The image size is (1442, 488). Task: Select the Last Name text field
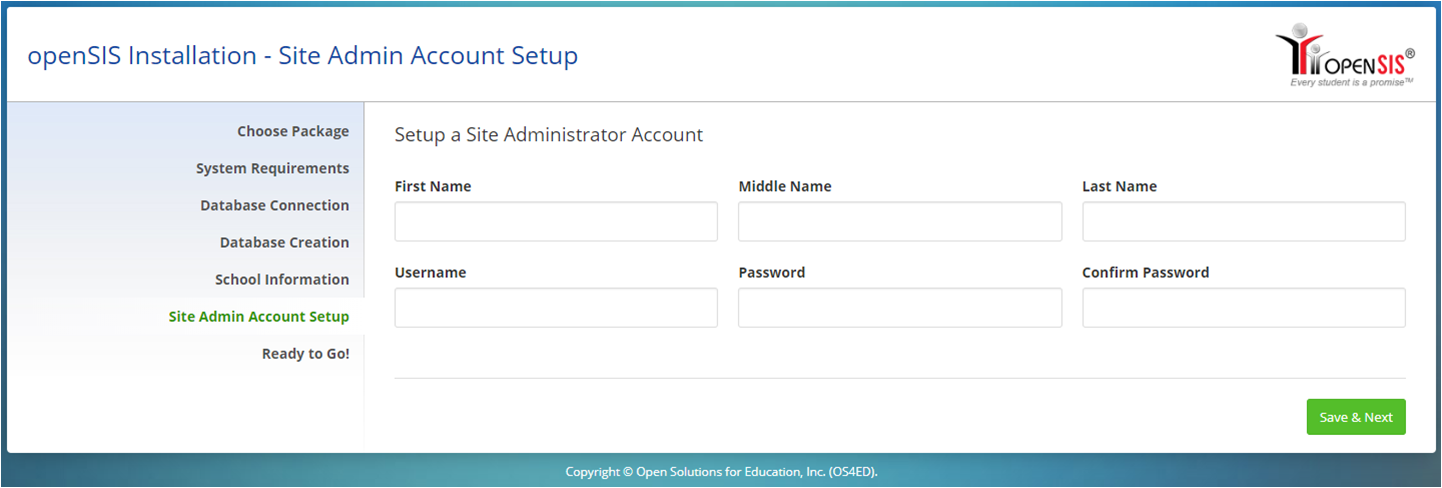(1244, 221)
